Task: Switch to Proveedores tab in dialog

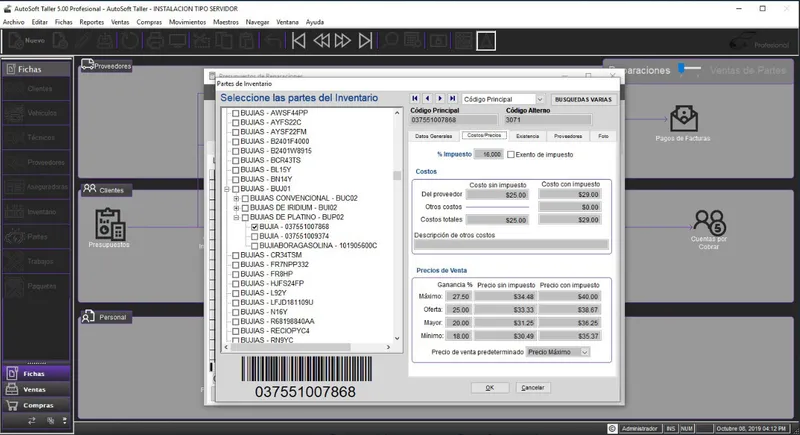Action: tap(568, 136)
